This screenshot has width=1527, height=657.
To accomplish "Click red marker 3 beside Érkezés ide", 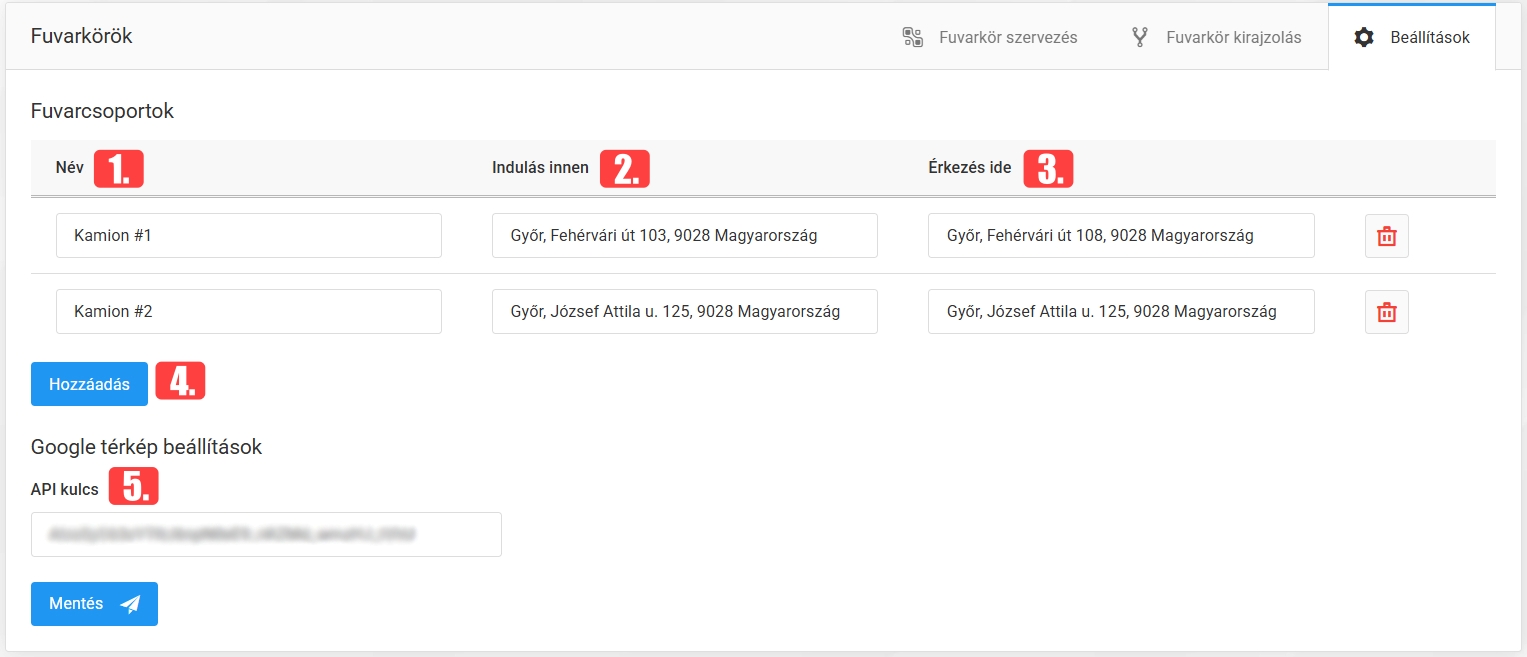I will click(x=1047, y=169).
